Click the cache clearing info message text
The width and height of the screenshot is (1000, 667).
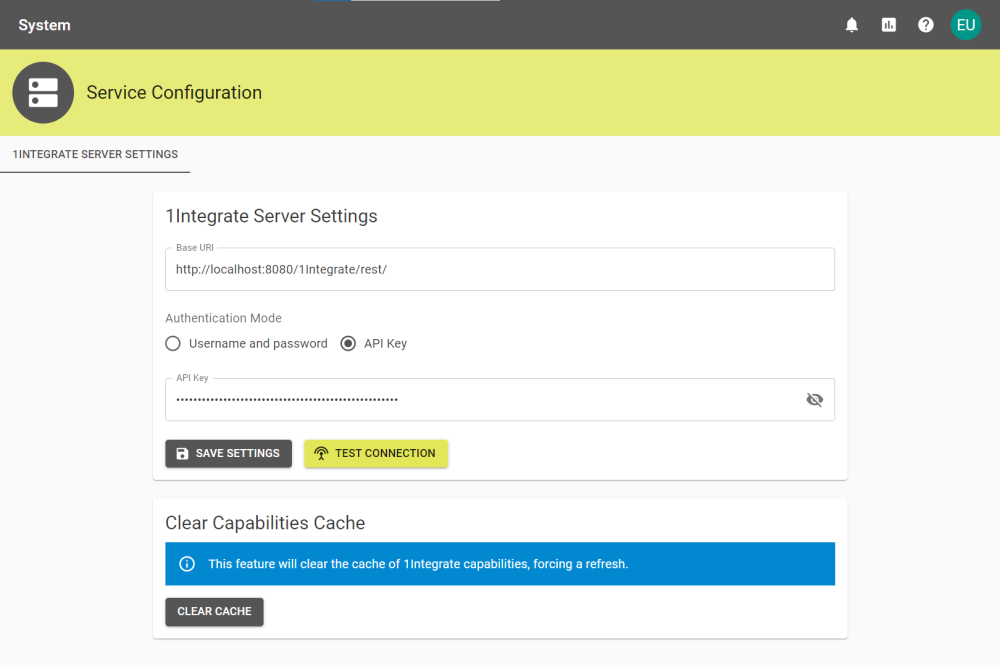pyautogui.click(x=418, y=564)
